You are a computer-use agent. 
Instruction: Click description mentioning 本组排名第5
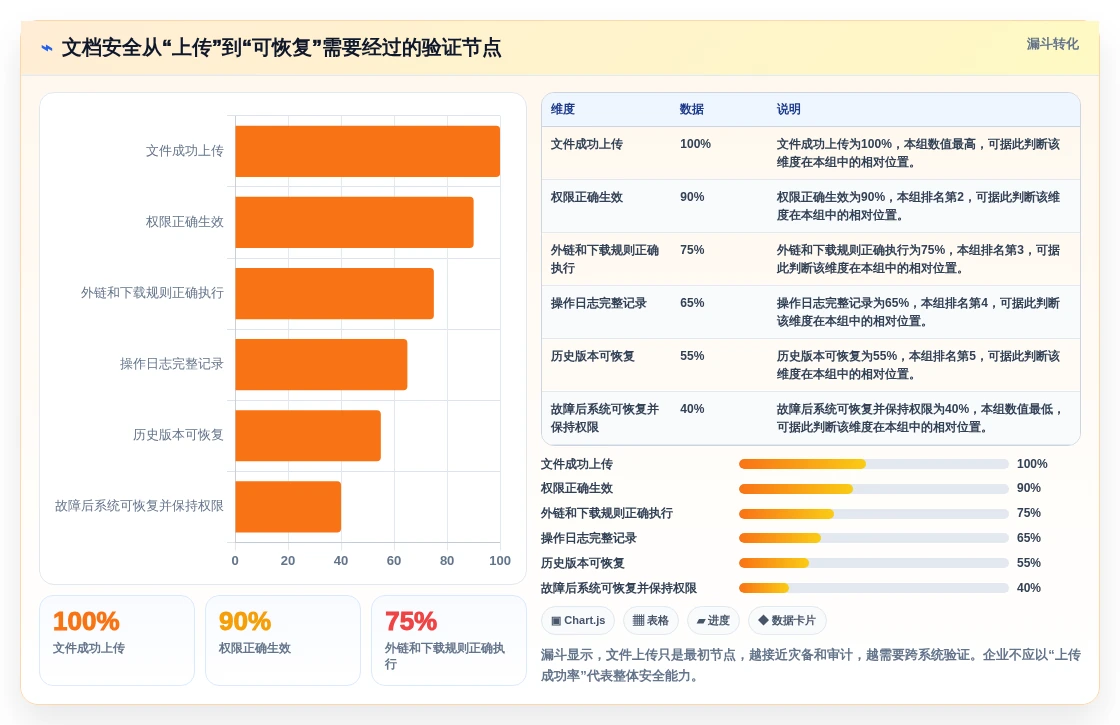point(919,366)
